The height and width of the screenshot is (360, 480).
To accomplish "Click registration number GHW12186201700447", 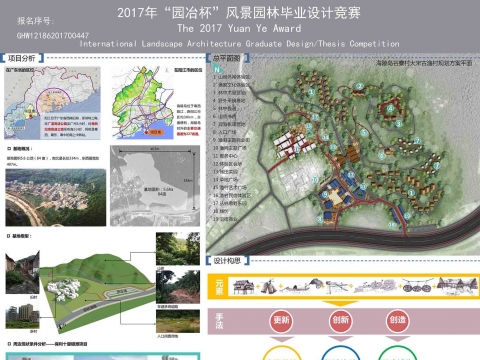I will (53, 35).
